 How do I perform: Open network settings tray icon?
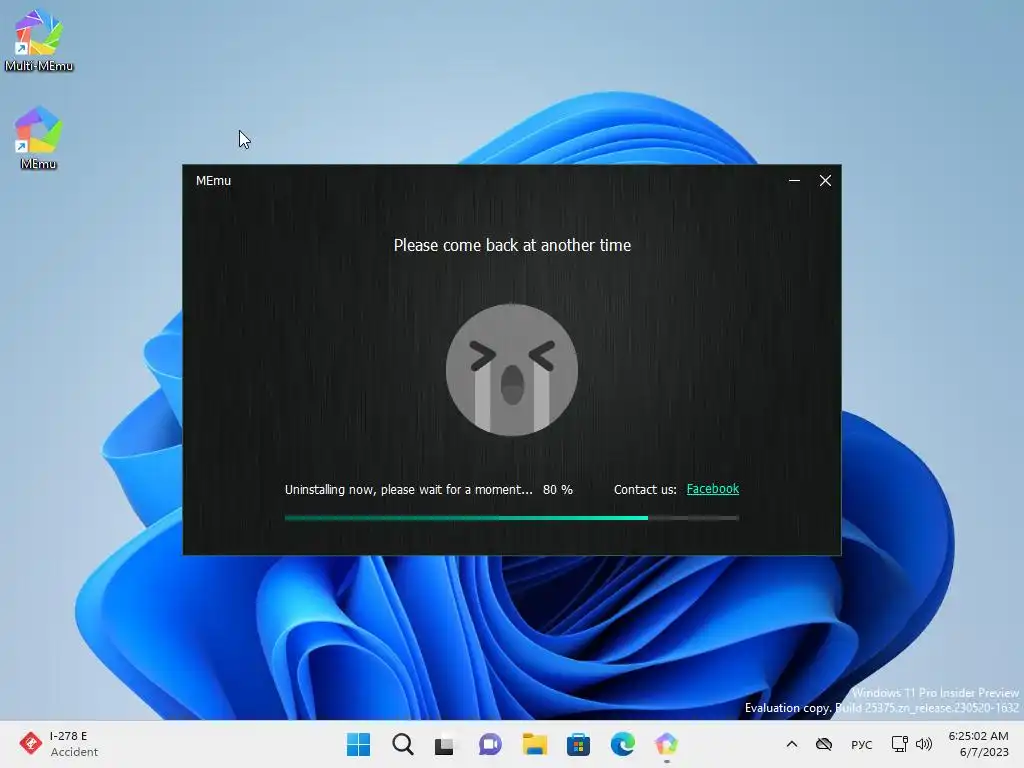click(899, 744)
